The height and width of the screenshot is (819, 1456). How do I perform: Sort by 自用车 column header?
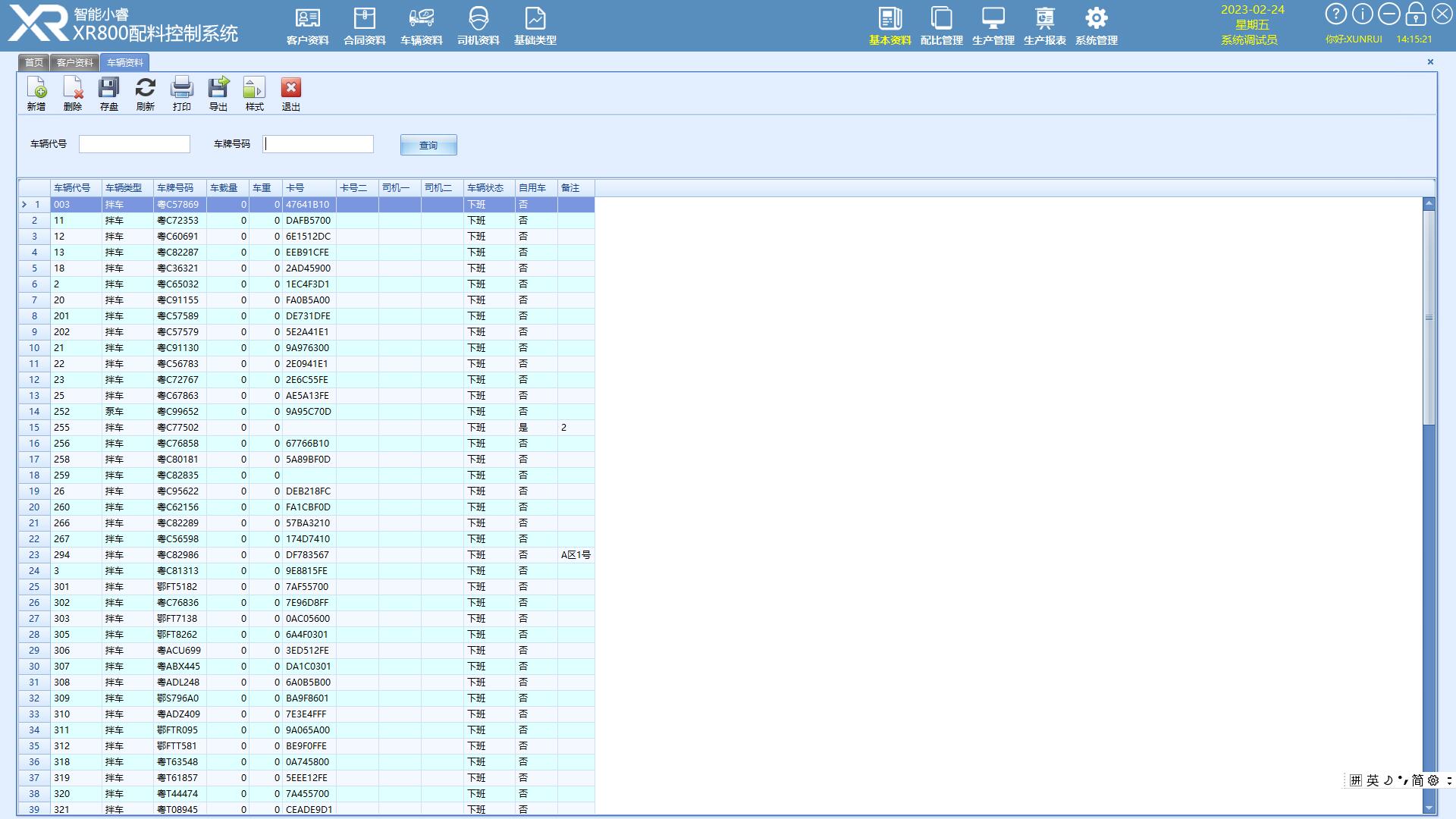(536, 188)
